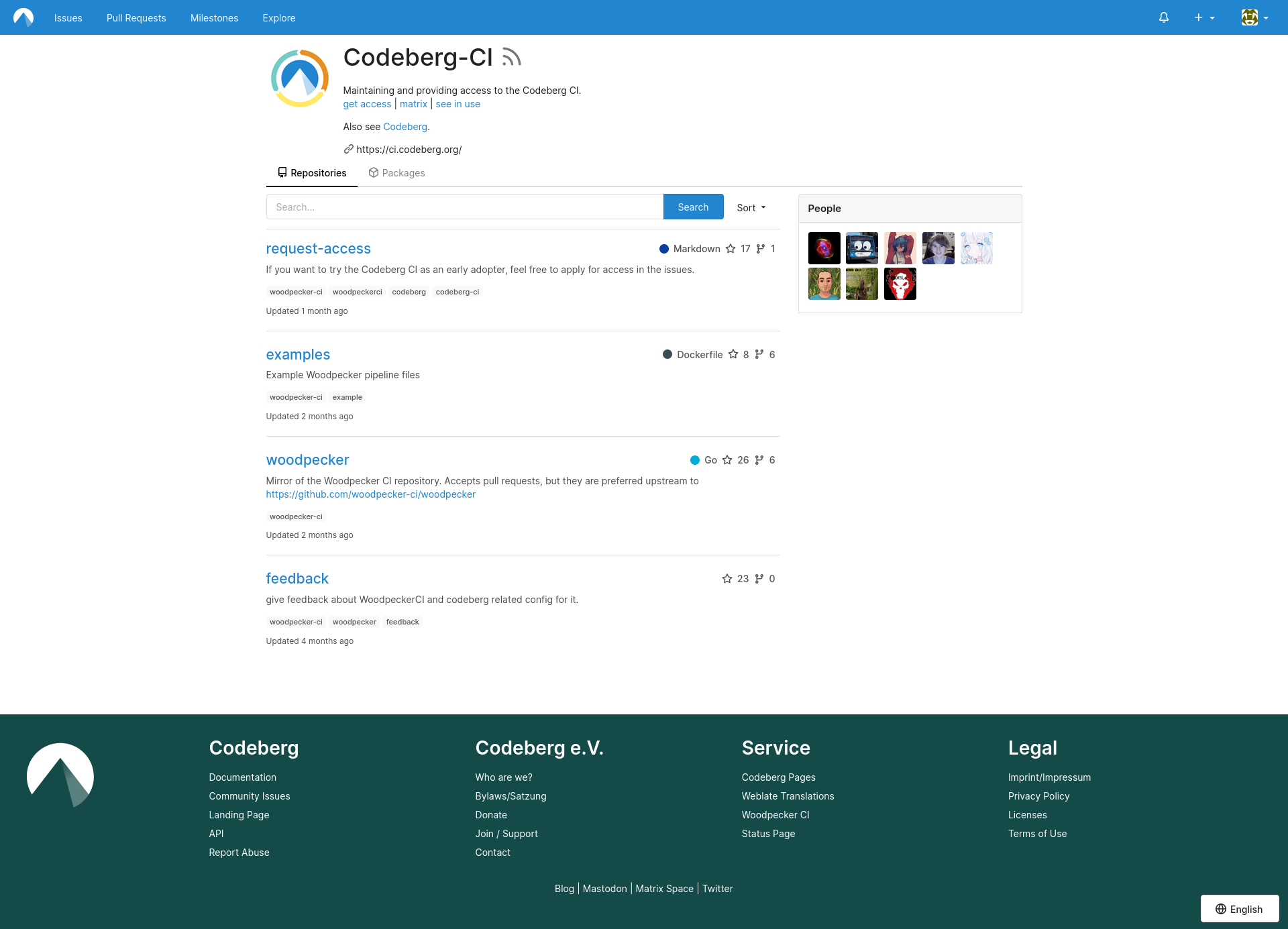Click the star icon on woodpecker row

pos(727,460)
